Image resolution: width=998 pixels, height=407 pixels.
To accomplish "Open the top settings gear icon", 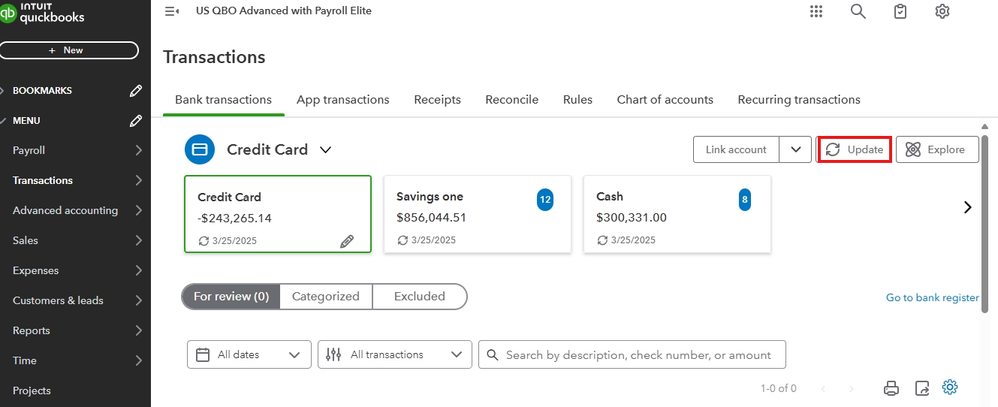I will click(x=942, y=11).
